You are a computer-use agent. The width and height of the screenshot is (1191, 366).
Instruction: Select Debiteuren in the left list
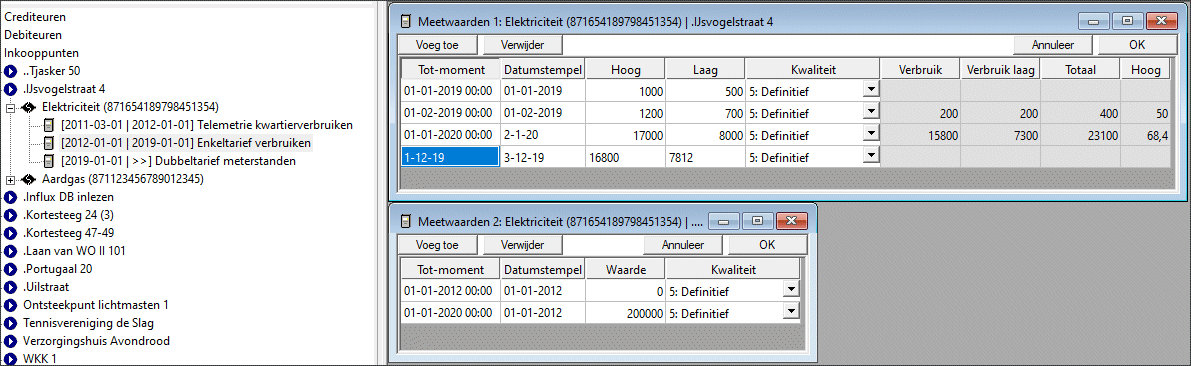click(33, 34)
